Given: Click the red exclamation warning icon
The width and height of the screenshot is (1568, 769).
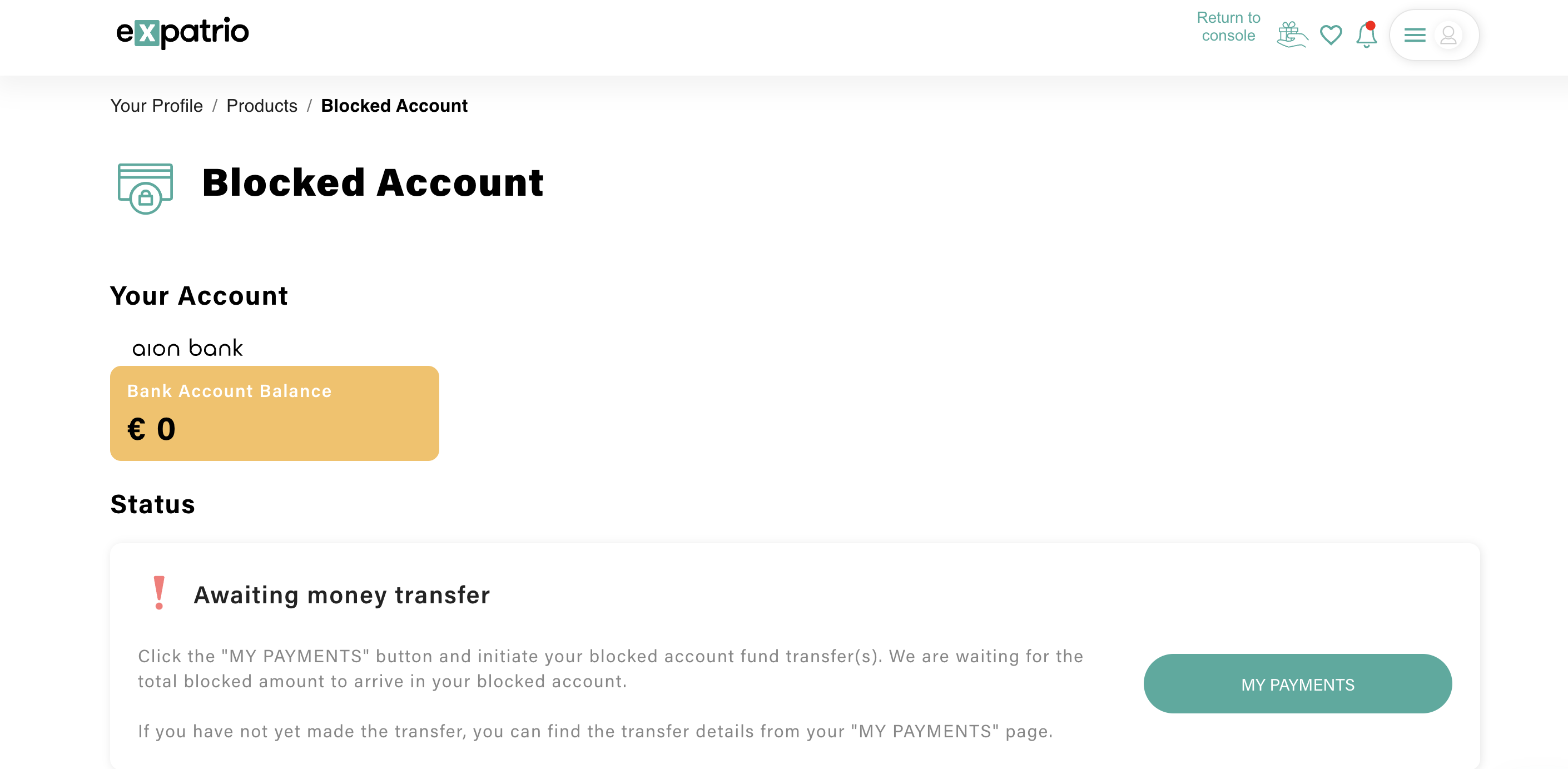Looking at the screenshot, I should click(159, 592).
